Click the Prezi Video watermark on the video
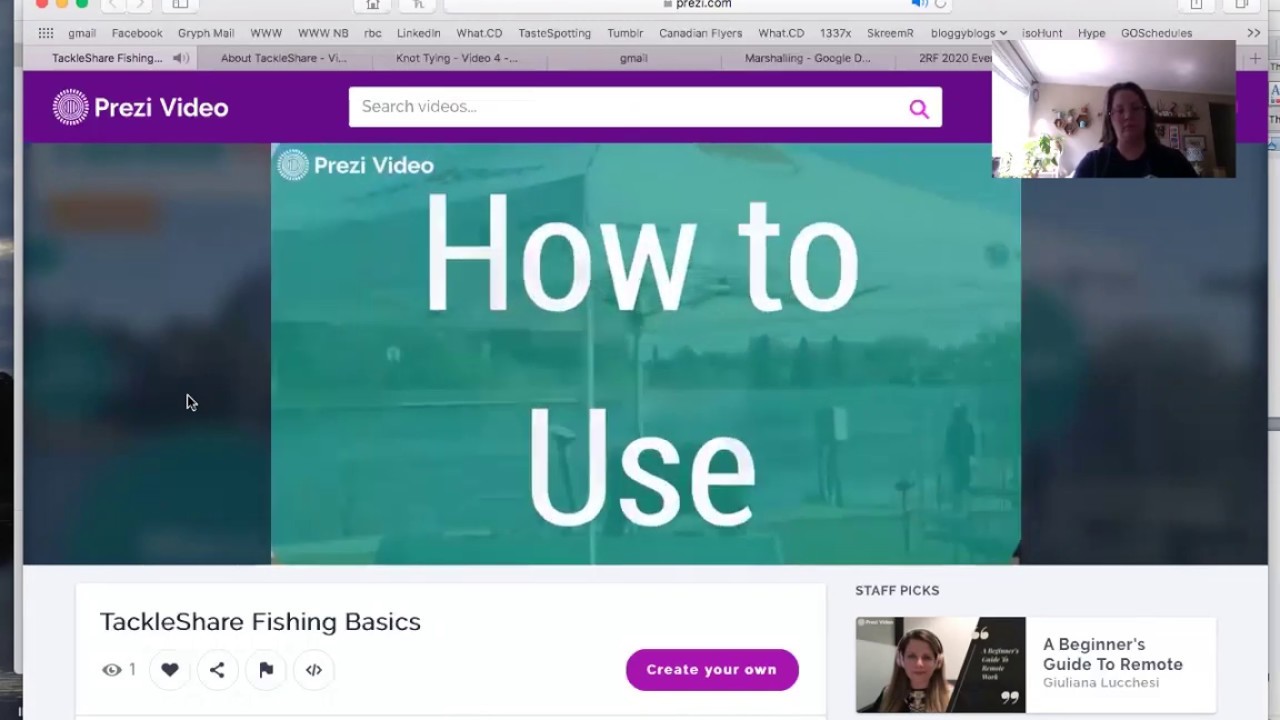The height and width of the screenshot is (720, 1280). (355, 165)
